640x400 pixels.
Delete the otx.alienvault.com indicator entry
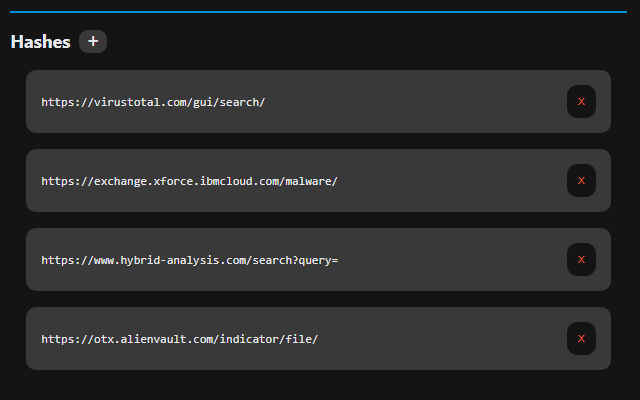pos(581,339)
